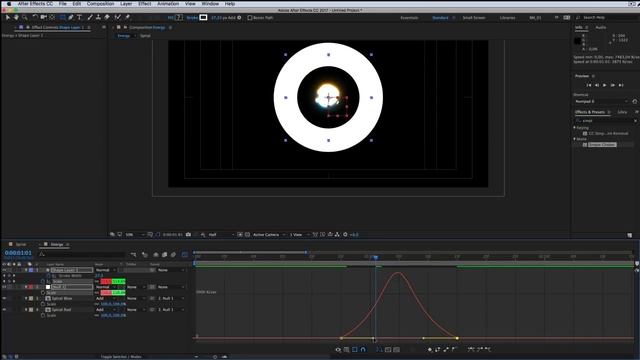
Task: Switch to the Small Screen workspace
Action: pos(474,18)
